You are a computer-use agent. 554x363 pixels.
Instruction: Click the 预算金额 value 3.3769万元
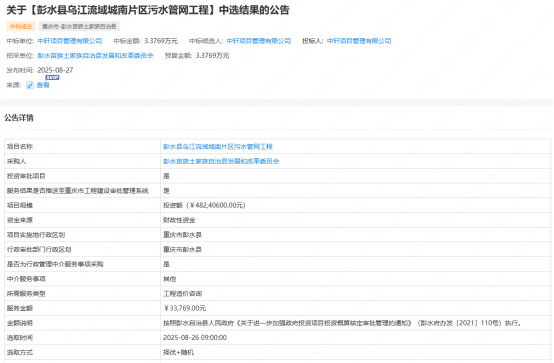point(212,55)
